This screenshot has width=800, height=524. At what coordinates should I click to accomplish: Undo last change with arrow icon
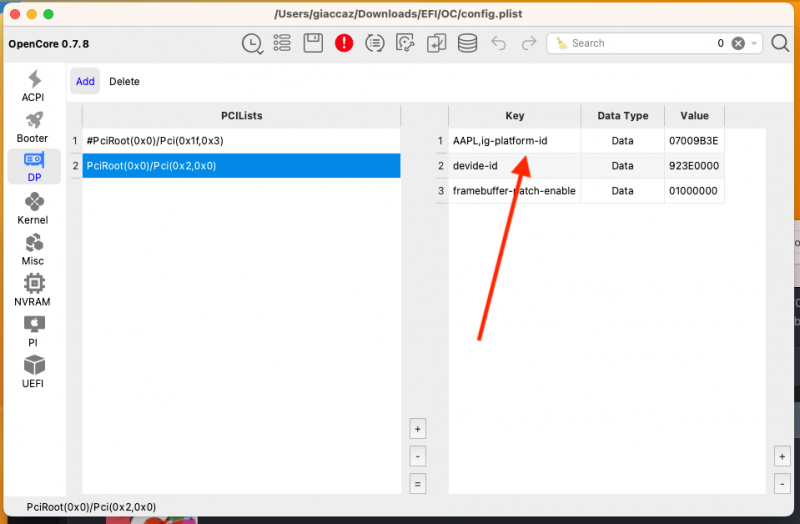pos(498,43)
